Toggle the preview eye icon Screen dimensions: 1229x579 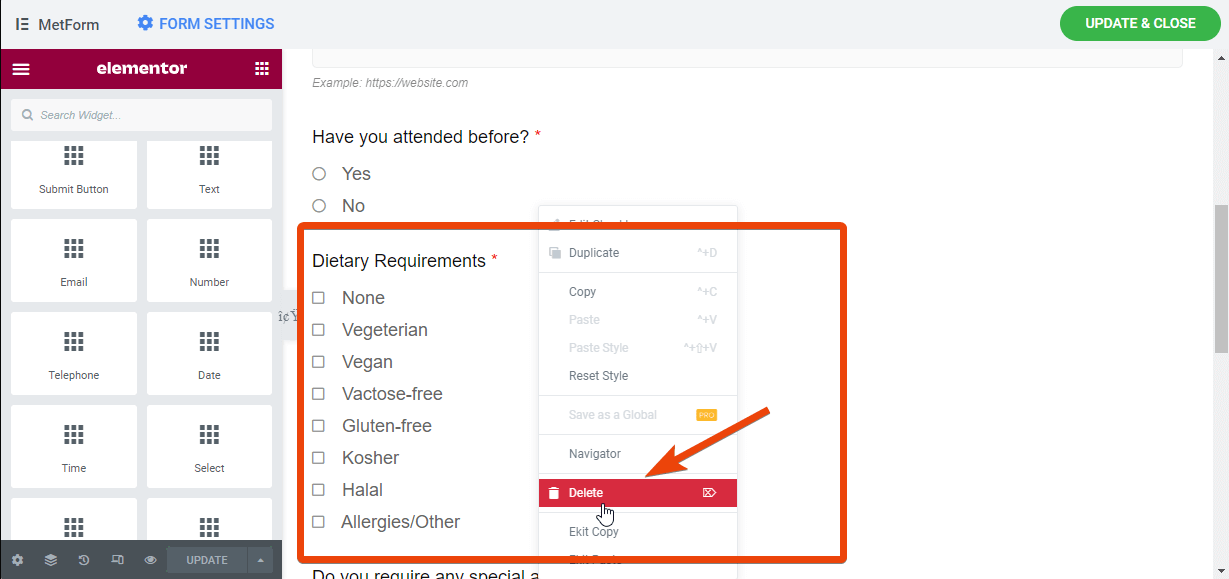150,560
